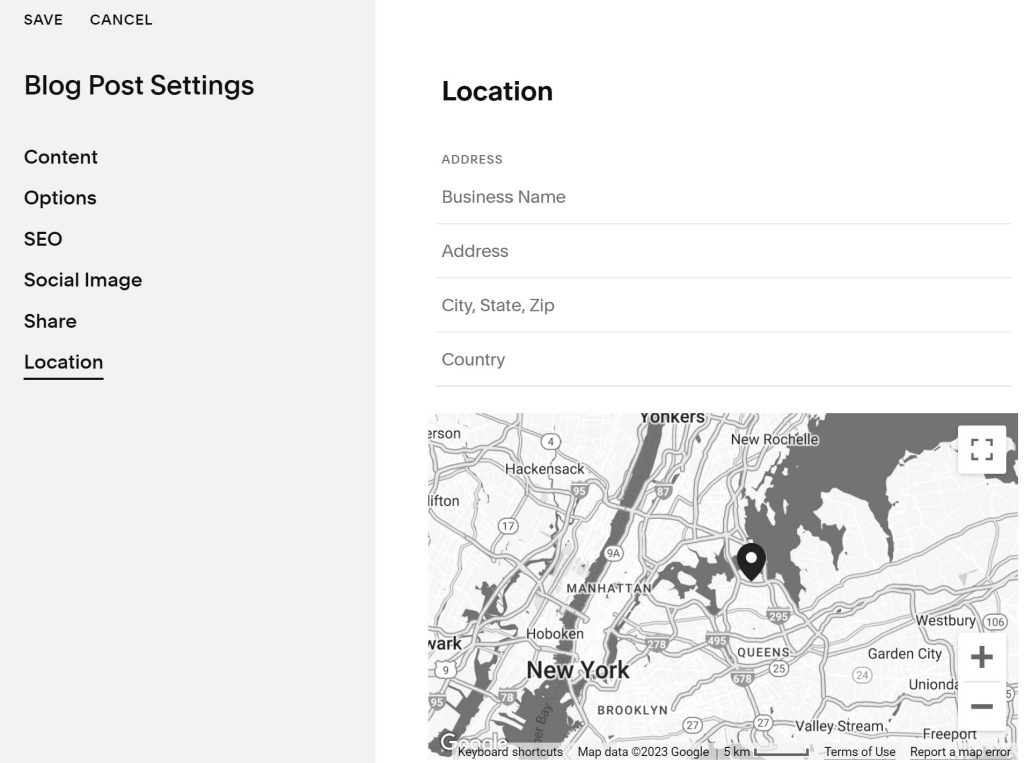Open the Social Image tab
The image size is (1024, 763).
pos(83,280)
